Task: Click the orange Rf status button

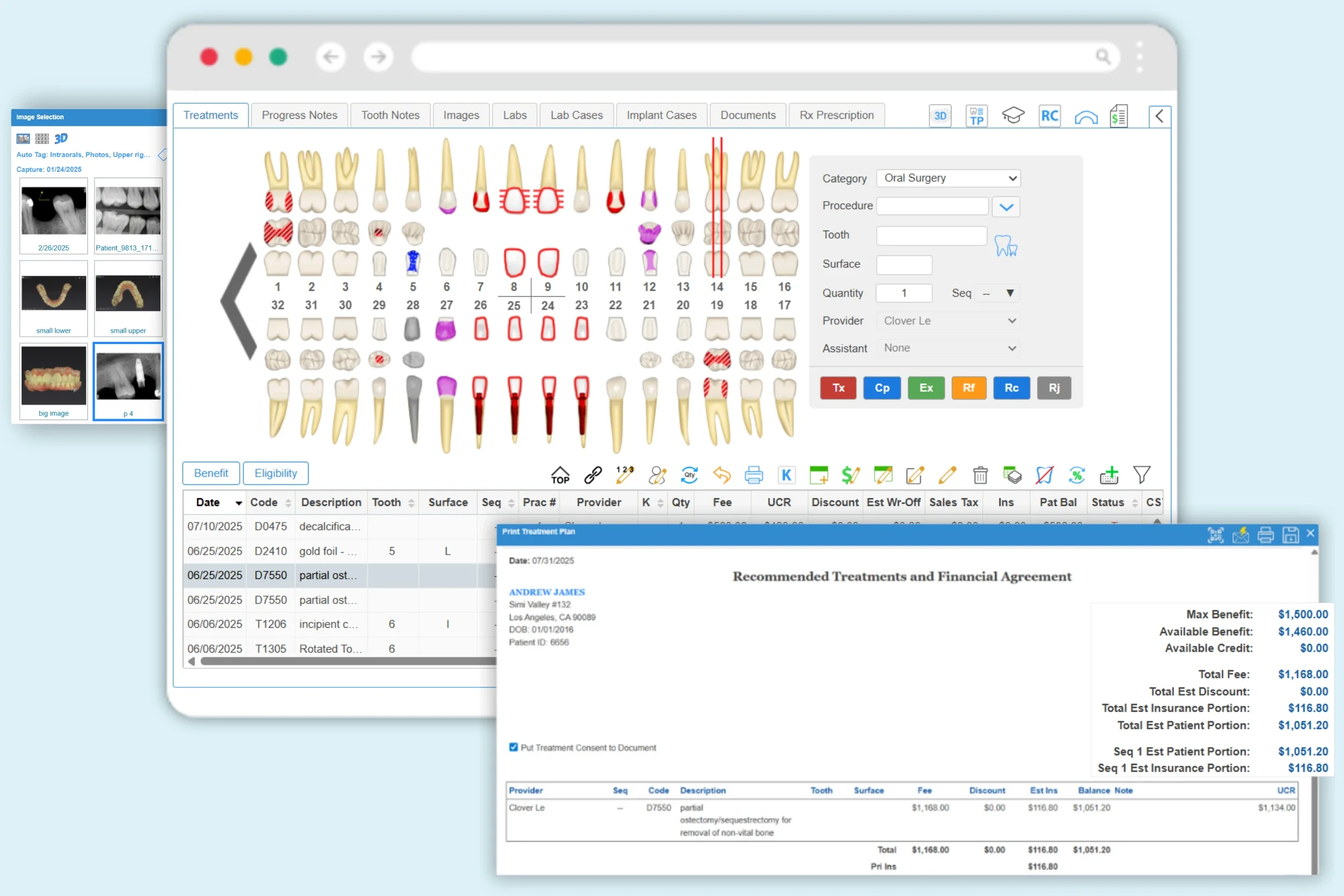Action: point(968,388)
